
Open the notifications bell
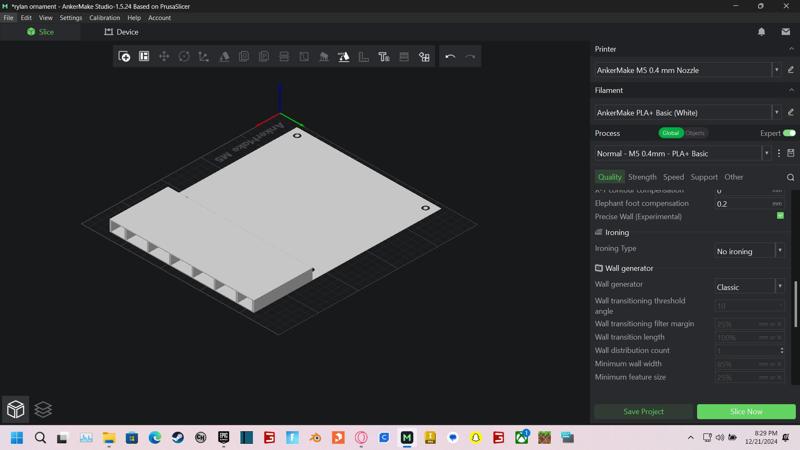[761, 32]
